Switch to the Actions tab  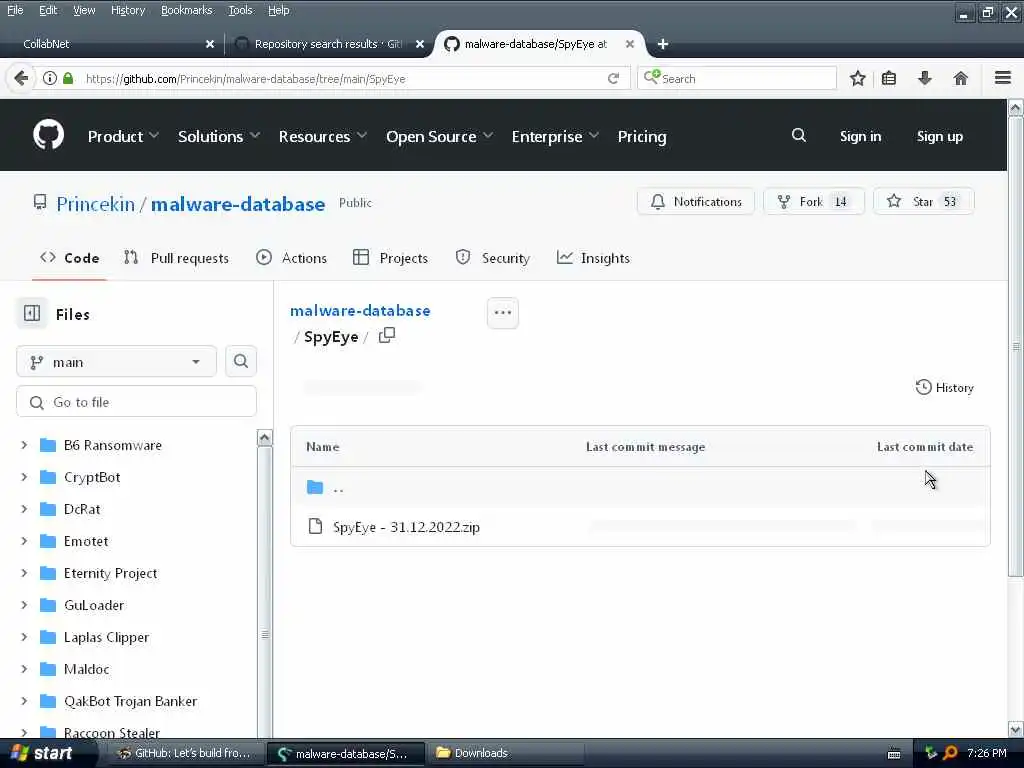coord(291,258)
